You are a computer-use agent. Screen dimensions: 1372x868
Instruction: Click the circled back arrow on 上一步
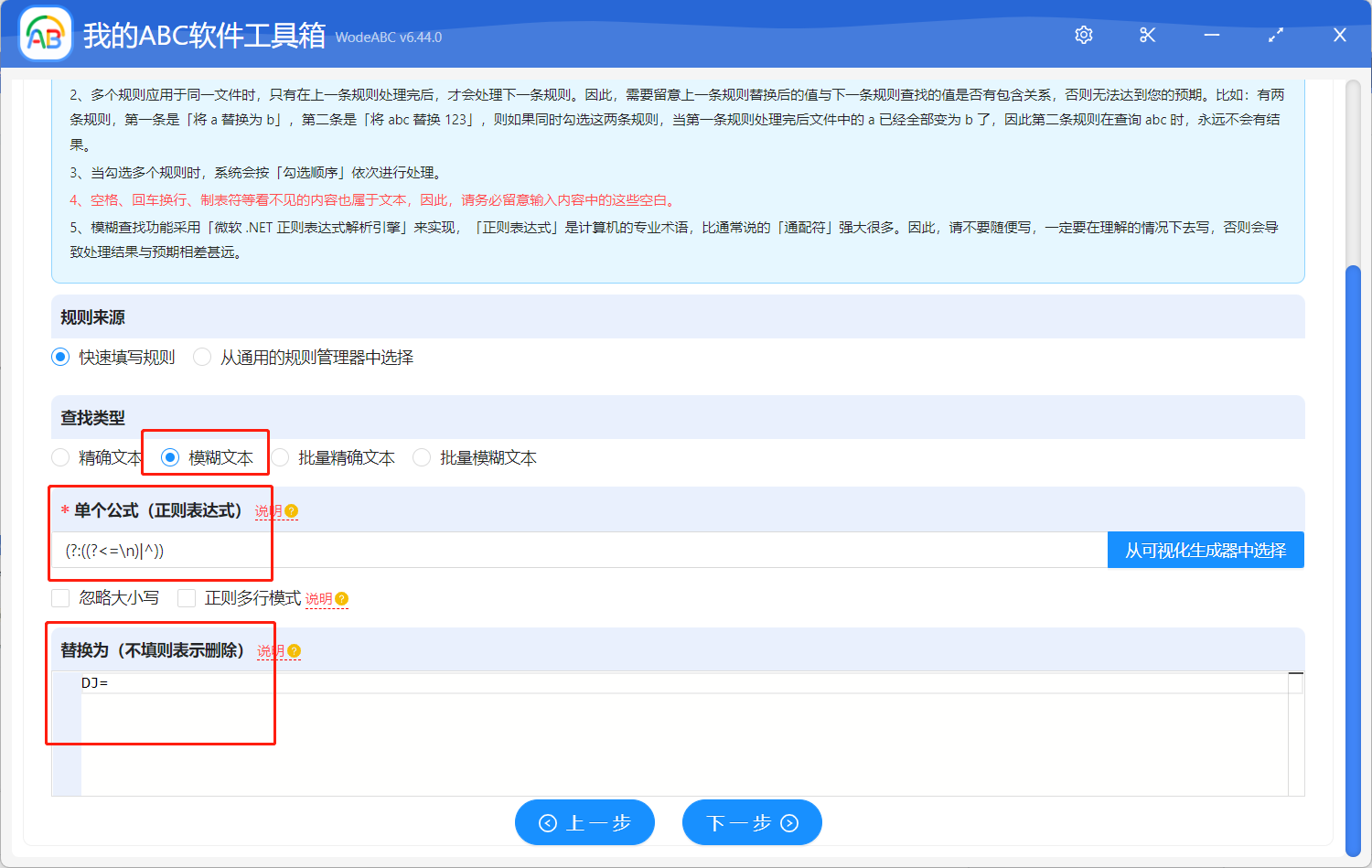[549, 822]
